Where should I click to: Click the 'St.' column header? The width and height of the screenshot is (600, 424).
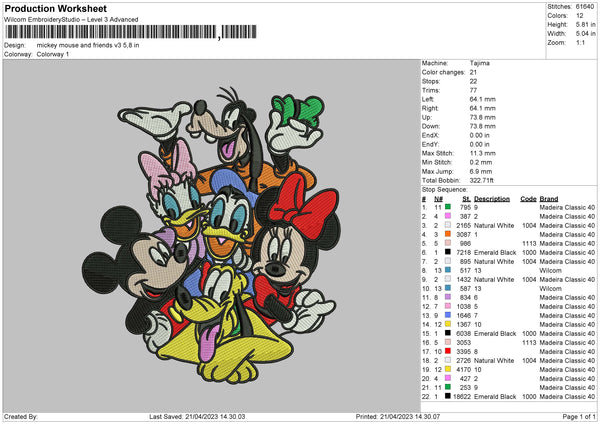tap(466, 199)
